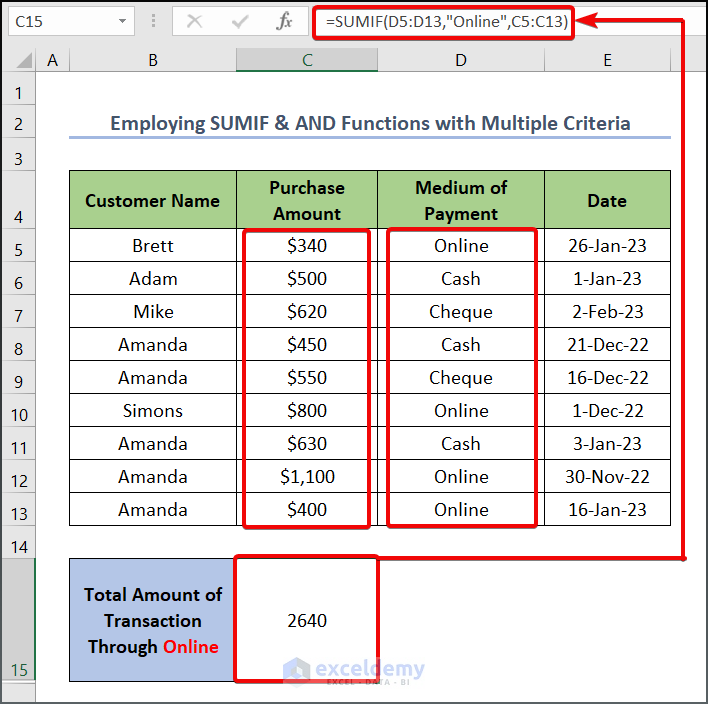
Task: Click the Enter checkmark icon in formula bar
Action: pyautogui.click(x=239, y=21)
